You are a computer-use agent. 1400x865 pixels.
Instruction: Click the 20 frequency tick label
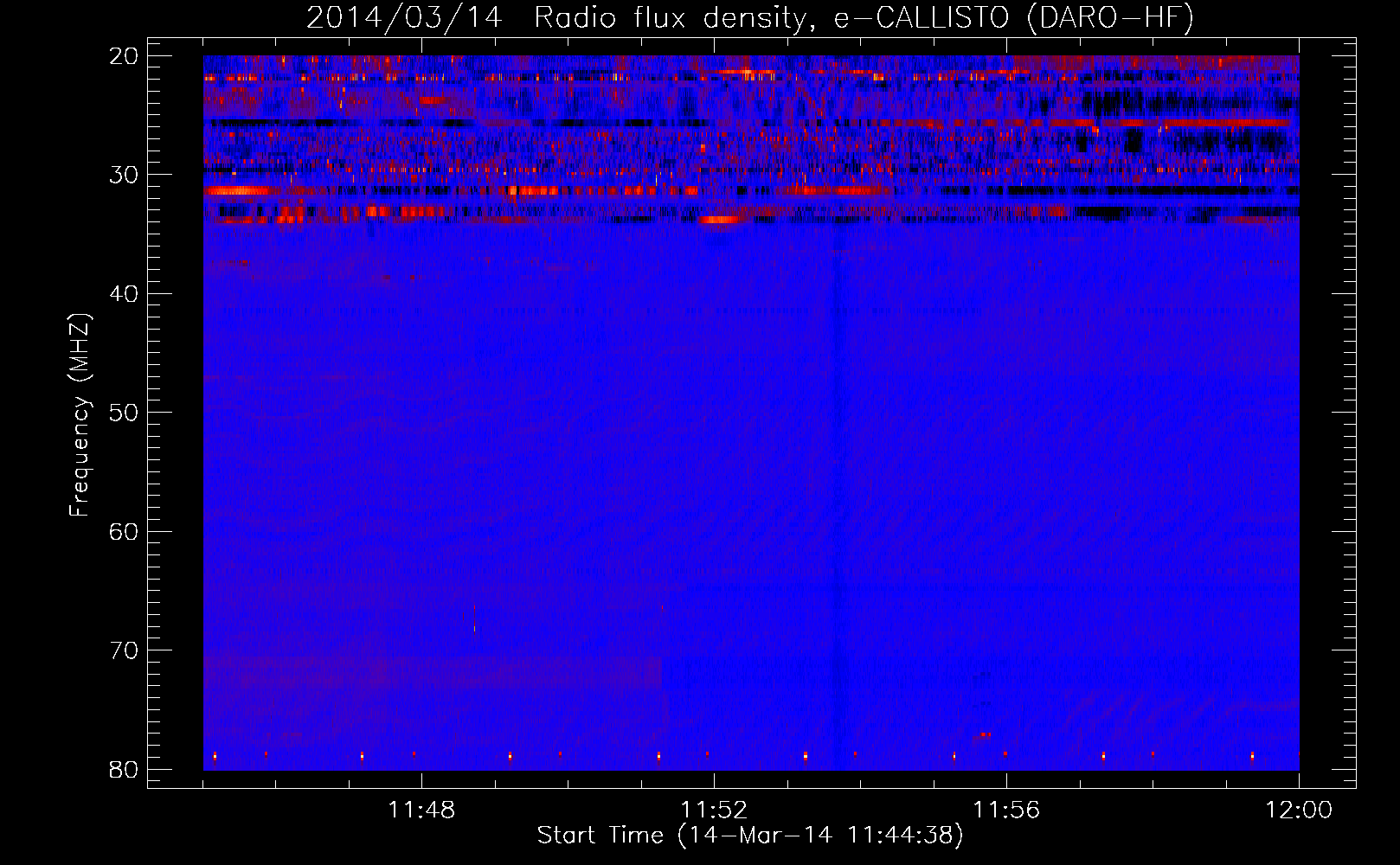(124, 56)
